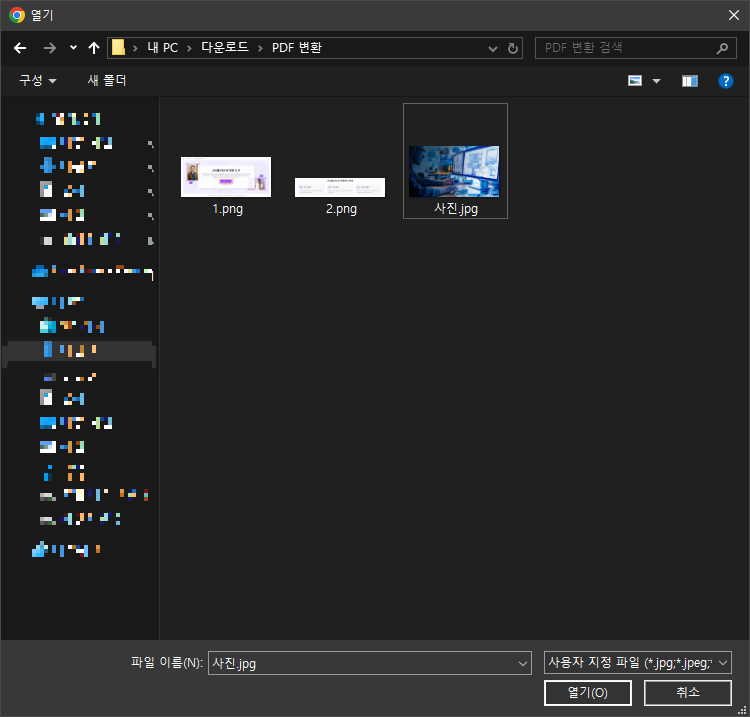
Task: Select the 1.png thumbnail
Action: click(226, 176)
